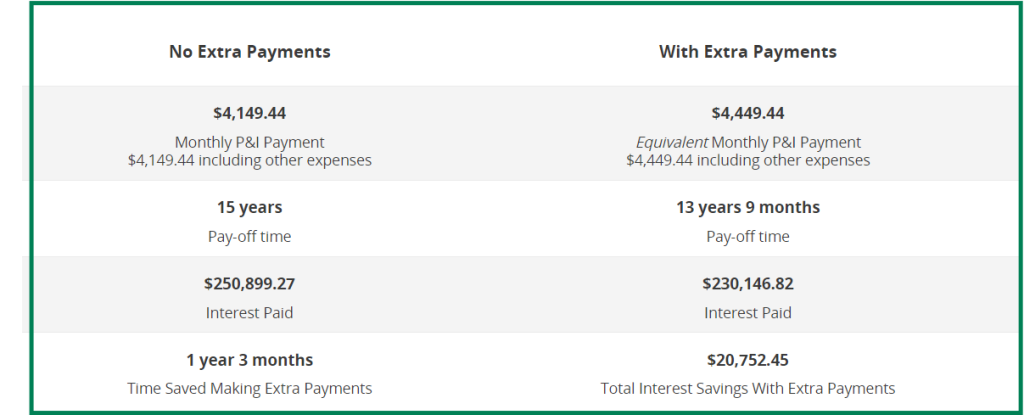Click the Time Saved Making Extra Payments label
This screenshot has width=1024, height=415.
point(249,388)
